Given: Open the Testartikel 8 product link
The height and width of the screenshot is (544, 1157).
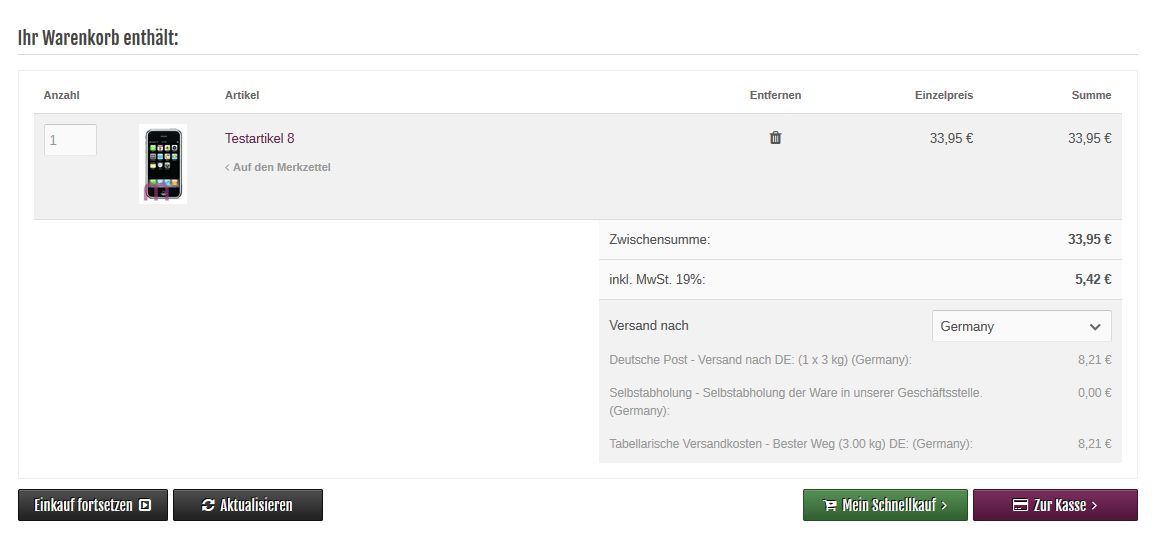Looking at the screenshot, I should coord(259,138).
